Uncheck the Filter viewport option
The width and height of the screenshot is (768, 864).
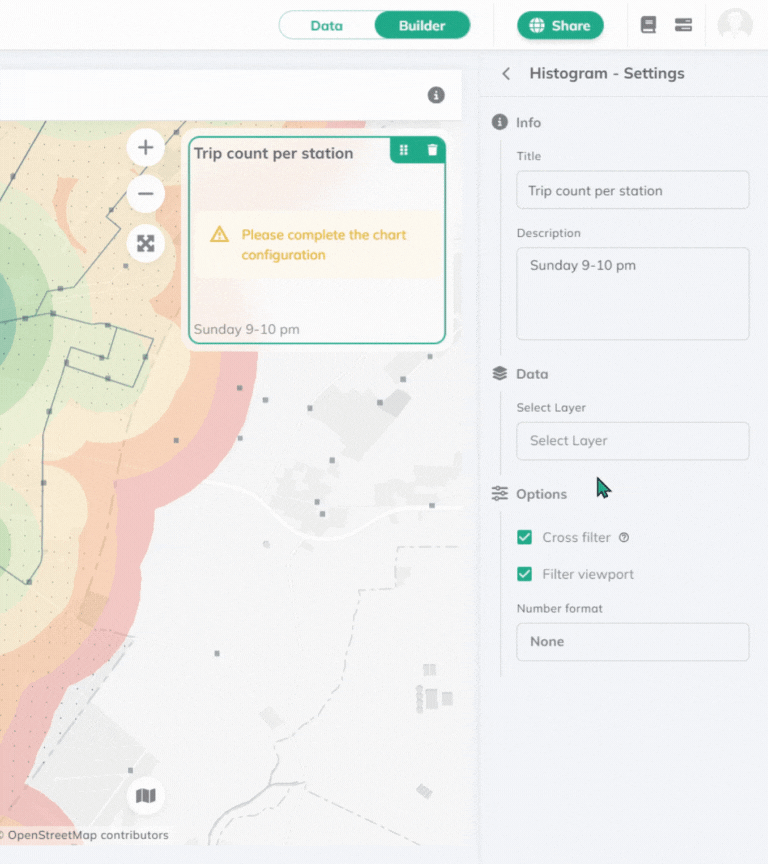[x=524, y=574]
